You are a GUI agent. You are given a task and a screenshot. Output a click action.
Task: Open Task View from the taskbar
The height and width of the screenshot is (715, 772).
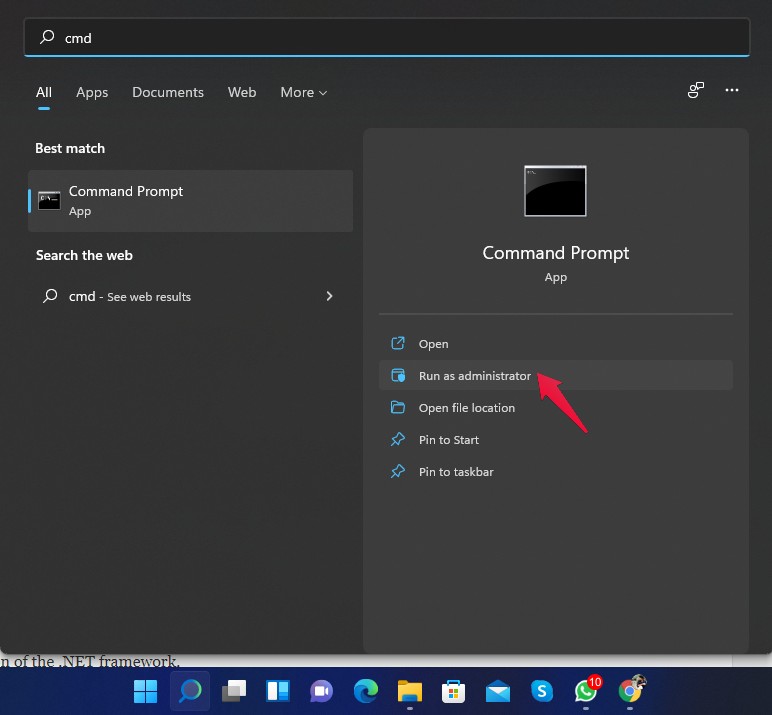[x=234, y=691]
